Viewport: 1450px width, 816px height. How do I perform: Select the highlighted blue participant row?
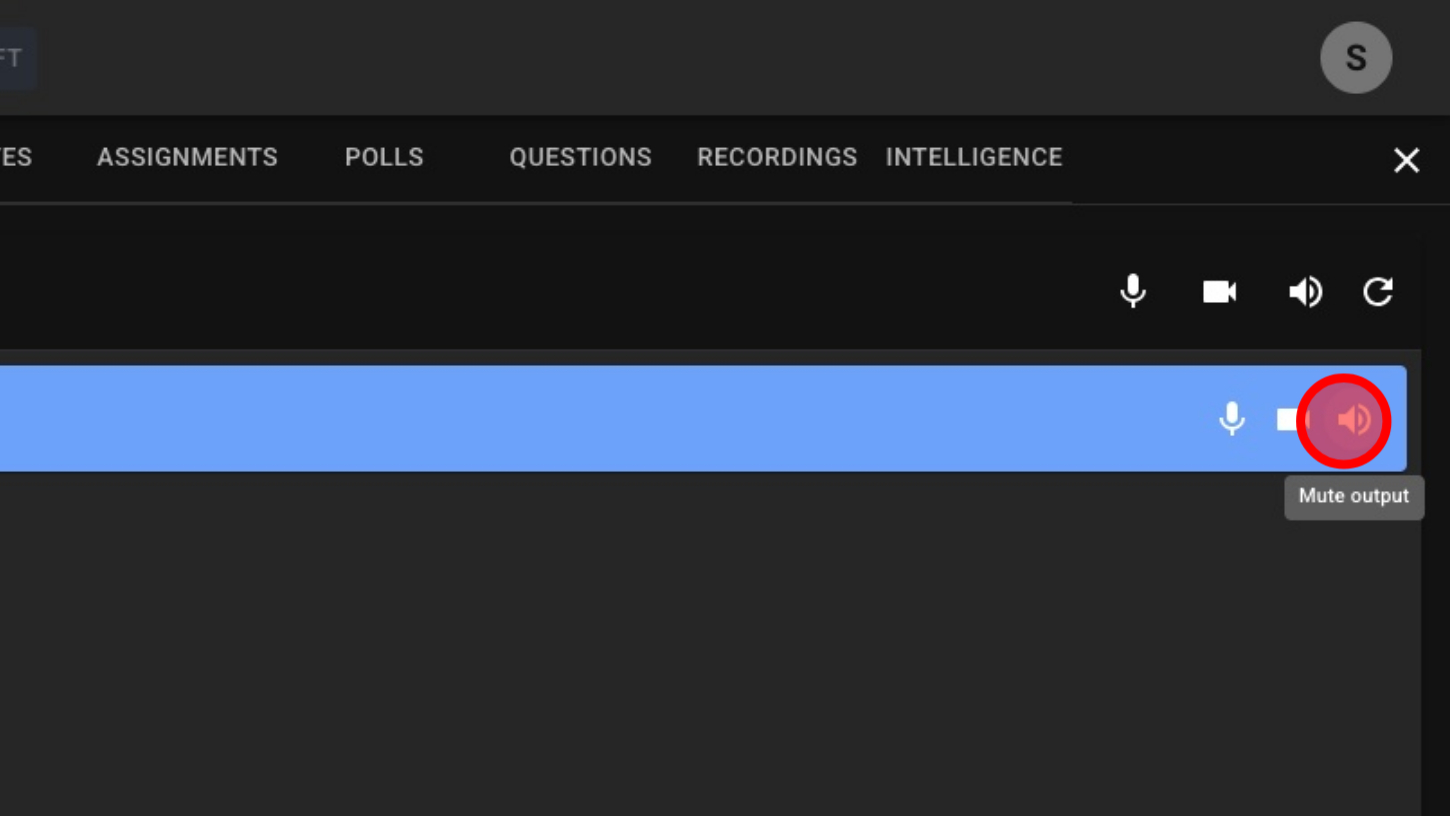(x=600, y=419)
